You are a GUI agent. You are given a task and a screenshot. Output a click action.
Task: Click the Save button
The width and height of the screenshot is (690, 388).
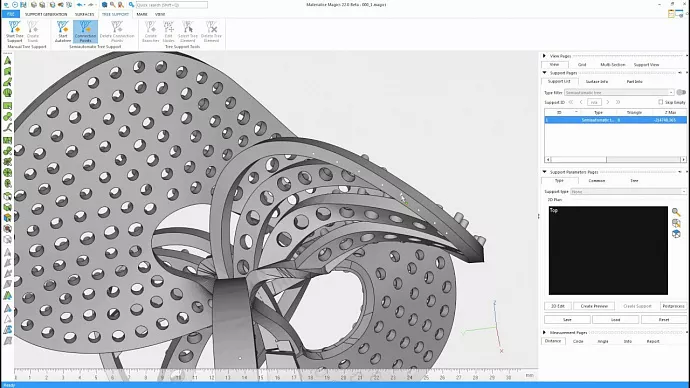tap(567, 319)
